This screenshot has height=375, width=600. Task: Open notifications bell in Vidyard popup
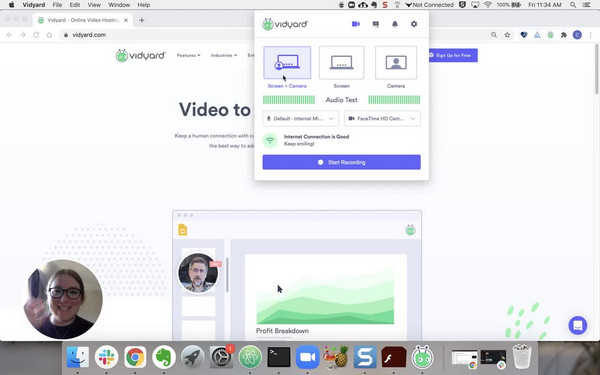click(x=395, y=24)
